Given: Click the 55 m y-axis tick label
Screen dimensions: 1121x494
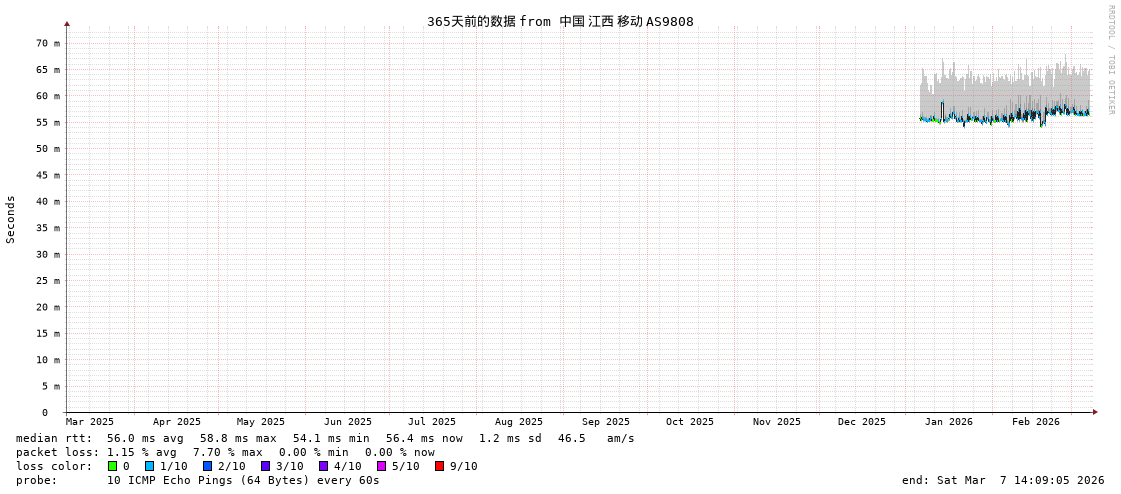Looking at the screenshot, I should [x=49, y=122].
